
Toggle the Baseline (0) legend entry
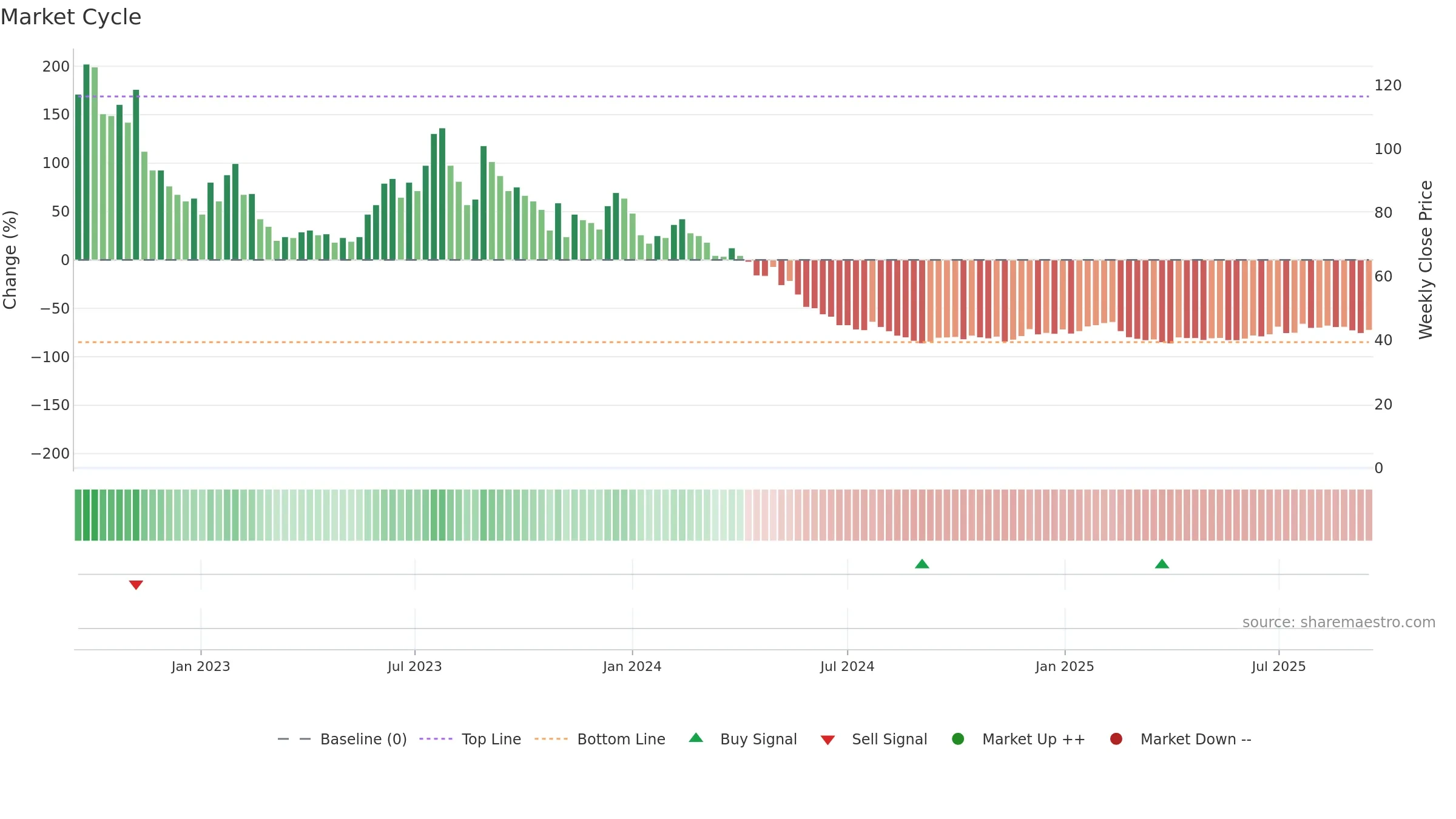[x=342, y=739]
